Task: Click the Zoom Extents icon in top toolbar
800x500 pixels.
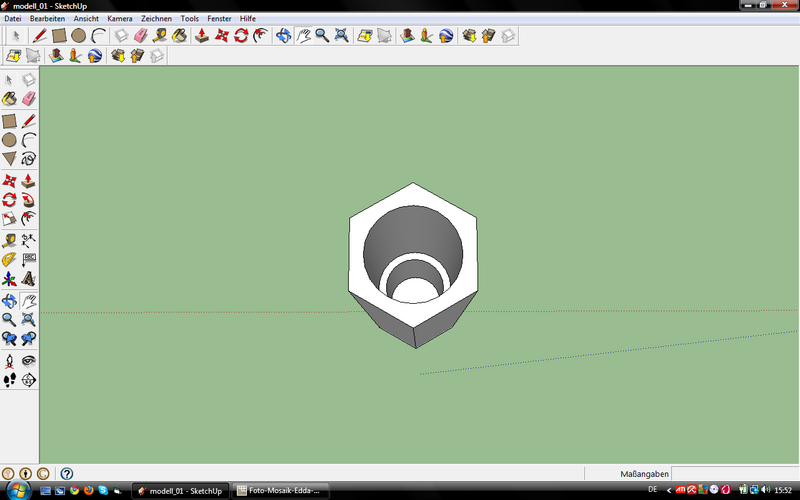Action: point(342,36)
